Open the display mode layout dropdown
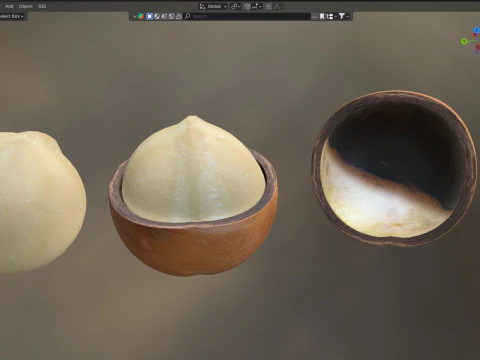This screenshot has height=360, width=480. (x=331, y=16)
